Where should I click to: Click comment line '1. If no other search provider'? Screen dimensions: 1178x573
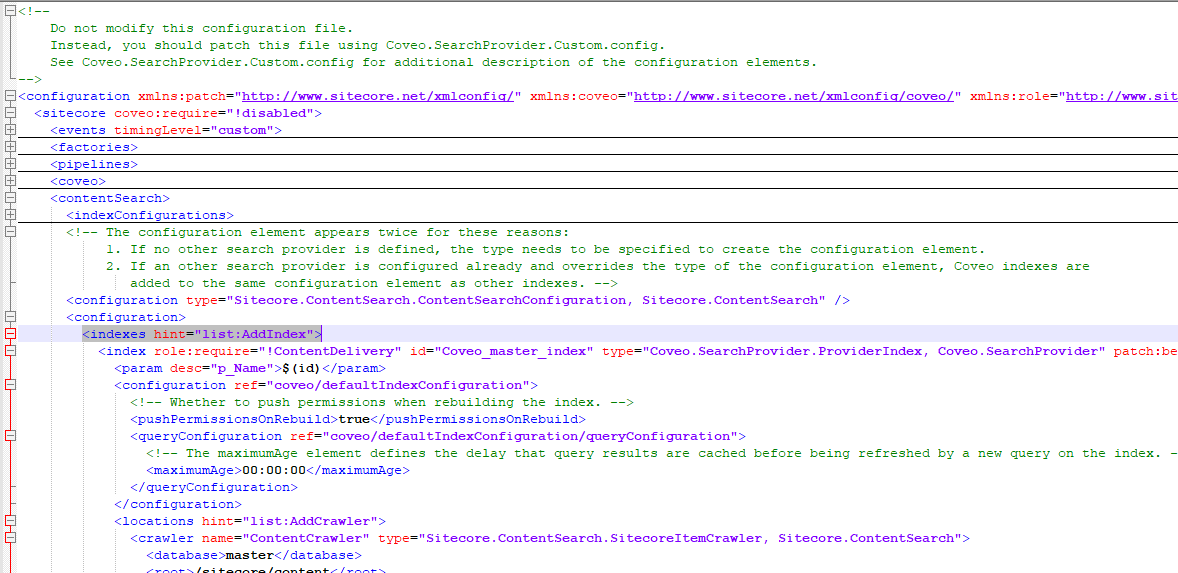(545, 249)
